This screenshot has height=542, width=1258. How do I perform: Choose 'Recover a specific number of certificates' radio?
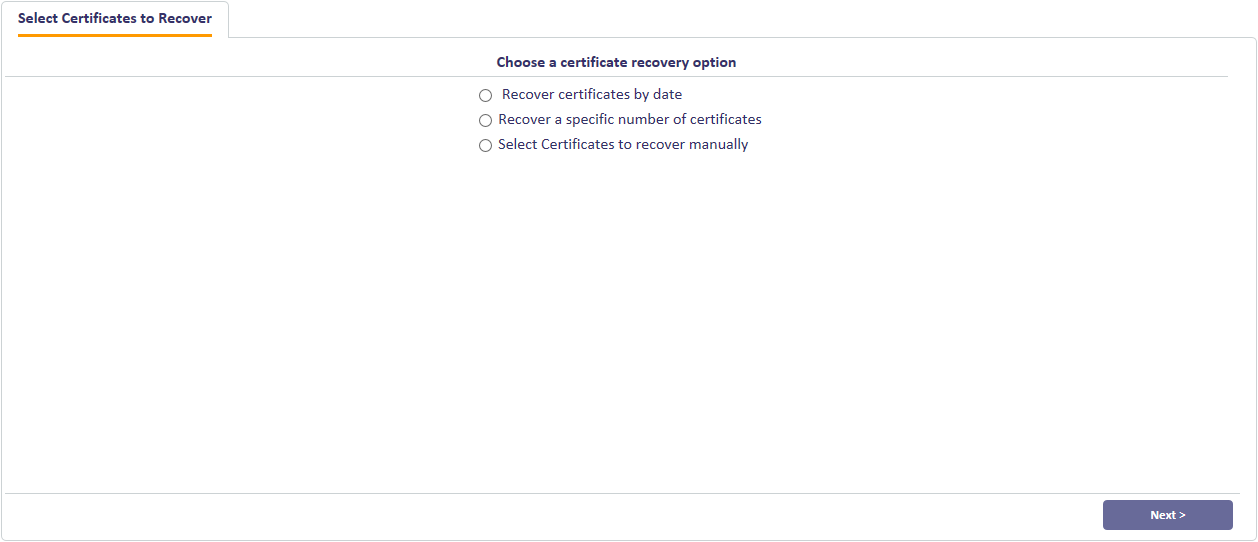pyautogui.click(x=485, y=120)
